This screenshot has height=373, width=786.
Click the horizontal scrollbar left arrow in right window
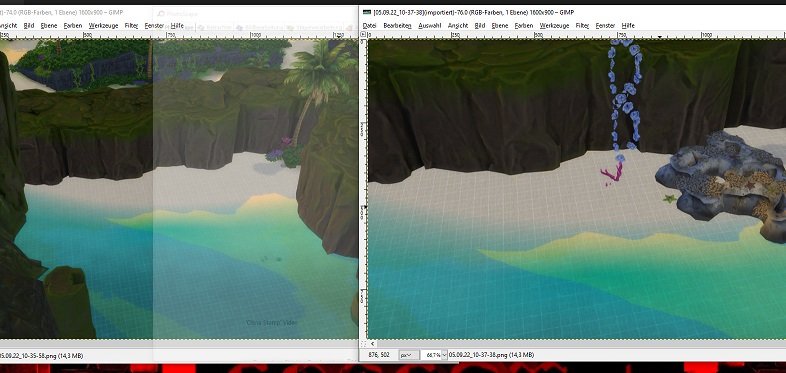click(x=372, y=344)
